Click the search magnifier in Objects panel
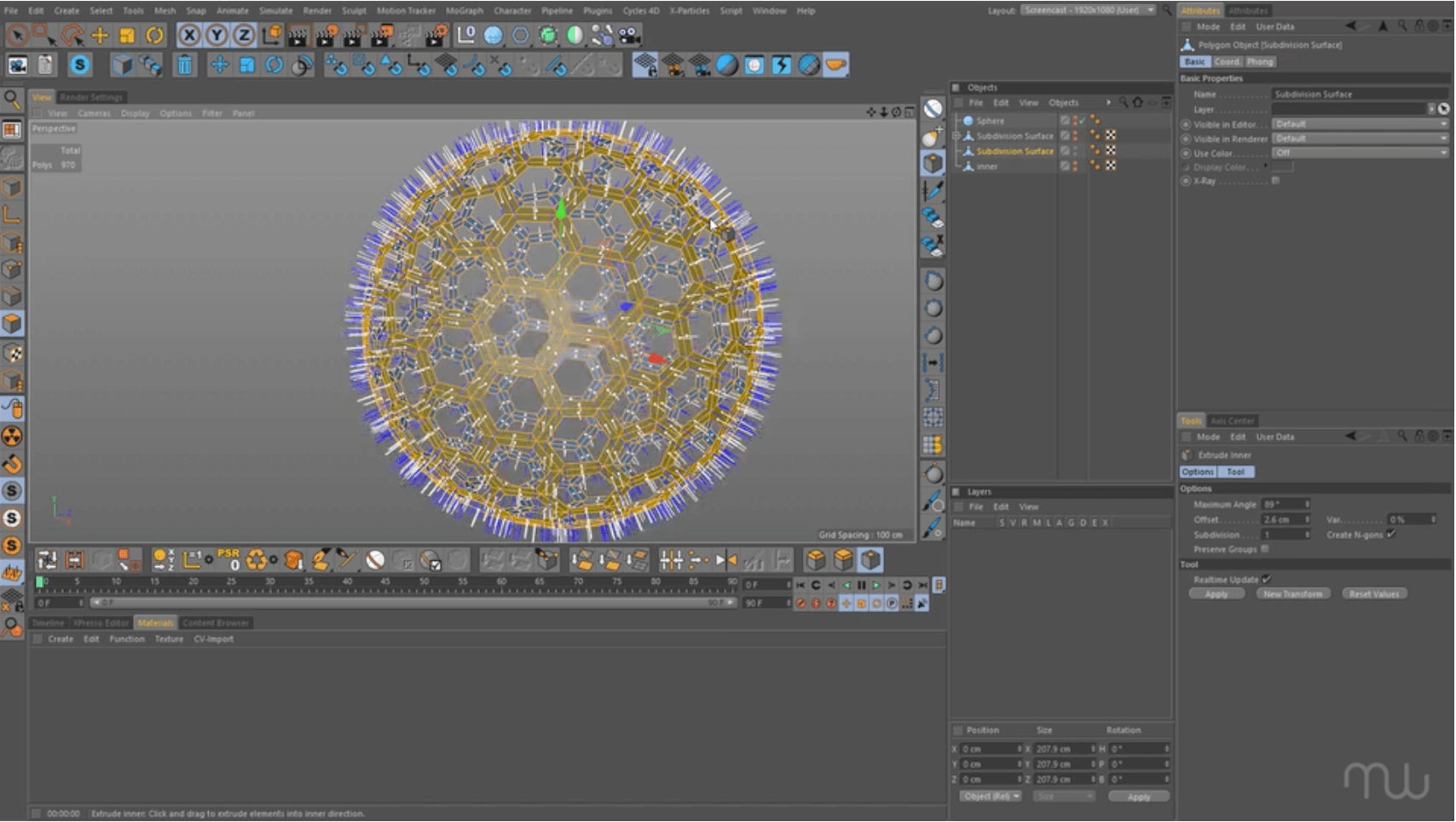 coord(1124,102)
